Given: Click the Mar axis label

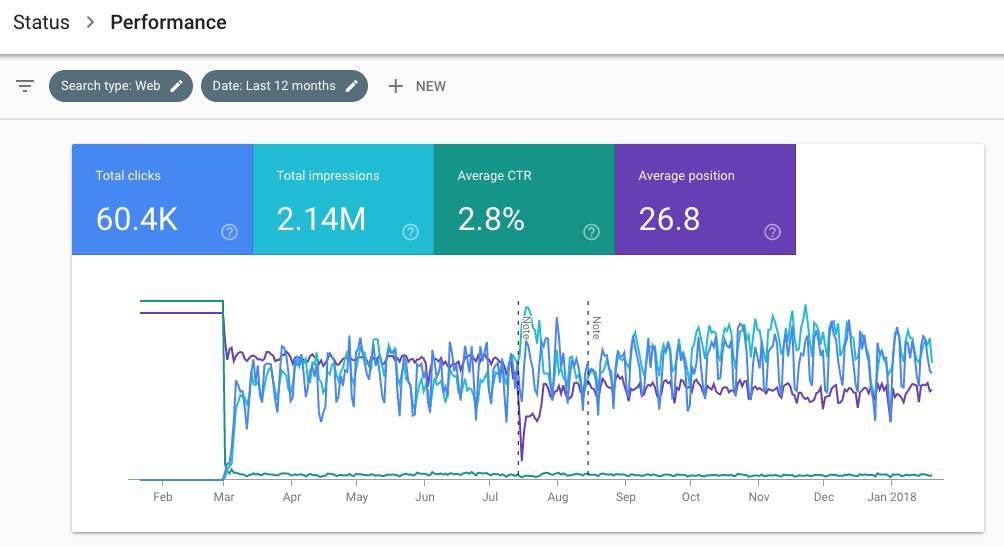Looking at the screenshot, I should (x=223, y=497).
